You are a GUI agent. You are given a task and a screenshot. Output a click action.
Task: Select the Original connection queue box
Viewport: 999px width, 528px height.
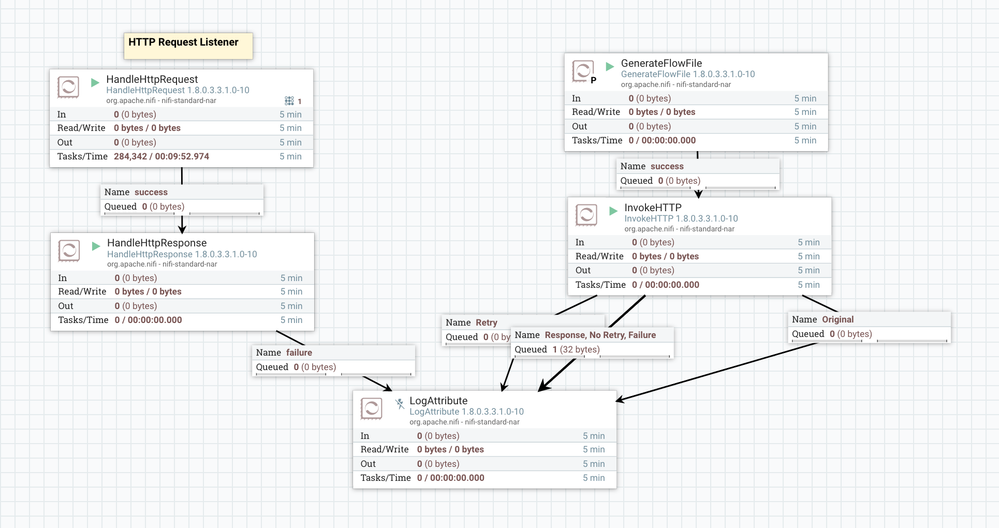point(870,327)
